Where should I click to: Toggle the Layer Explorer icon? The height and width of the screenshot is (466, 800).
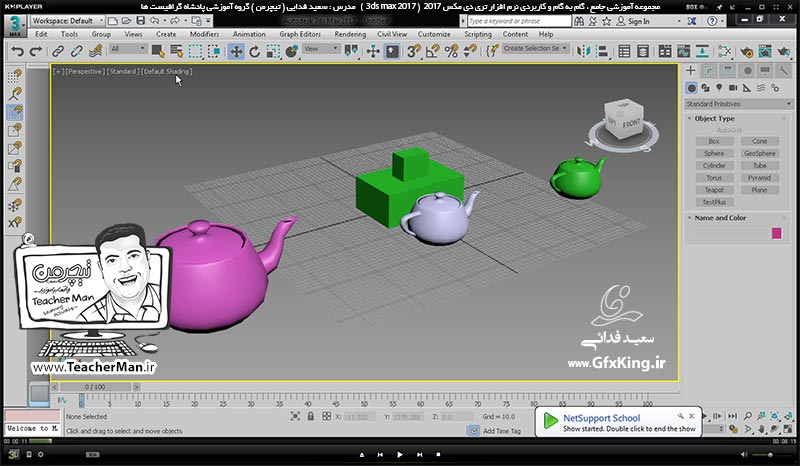click(643, 51)
